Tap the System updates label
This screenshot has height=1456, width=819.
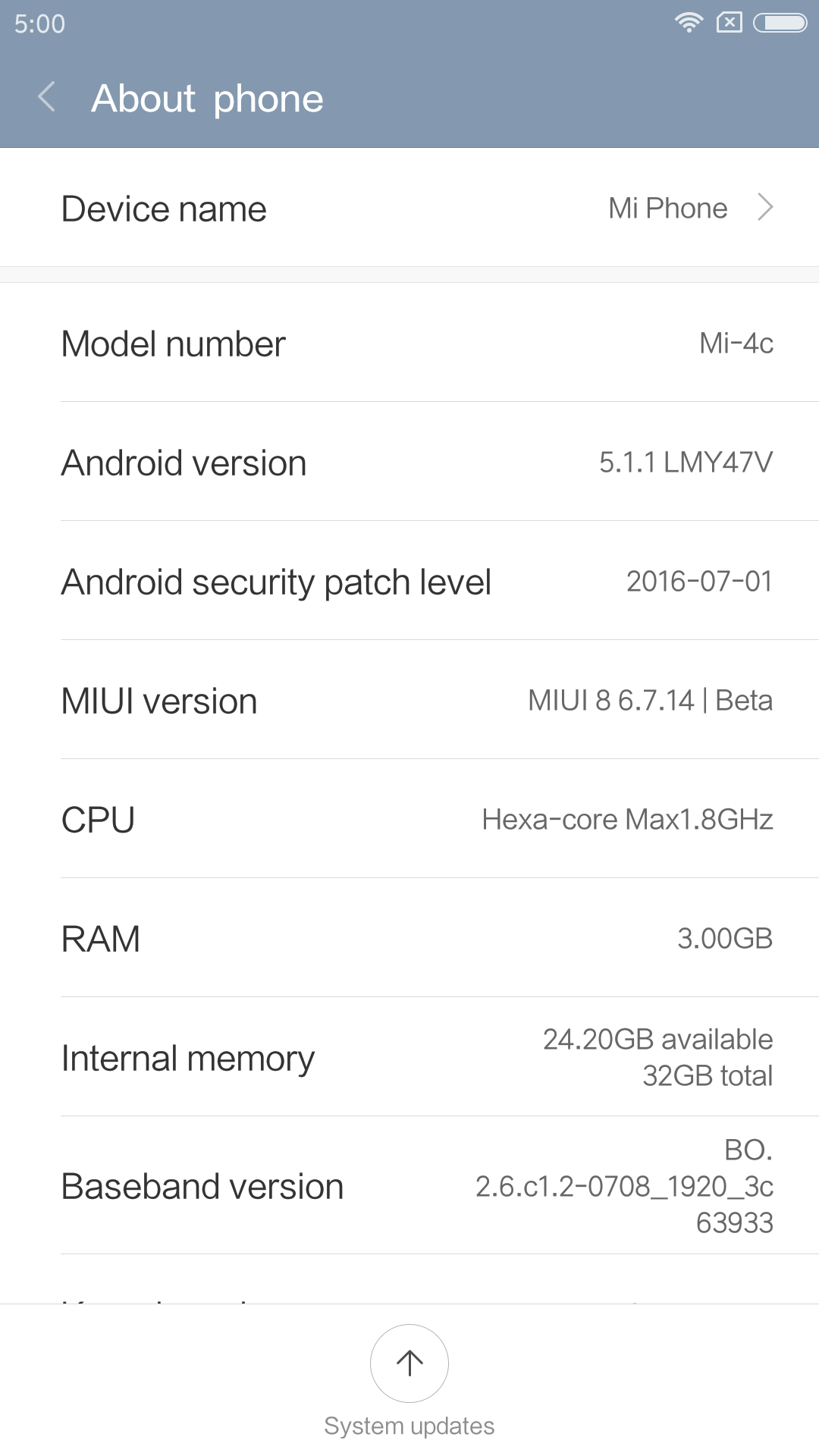(409, 1426)
